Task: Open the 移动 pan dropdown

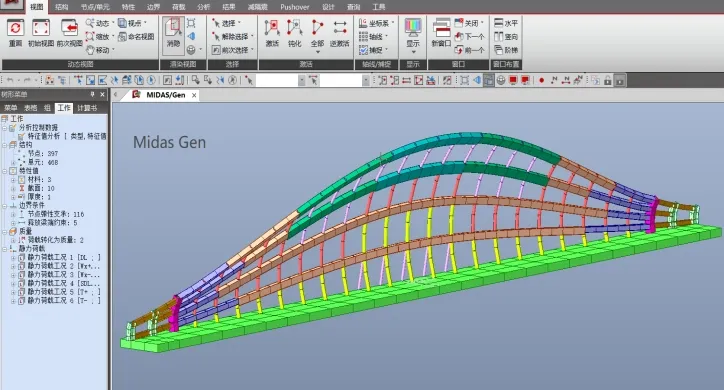Action: (100, 49)
